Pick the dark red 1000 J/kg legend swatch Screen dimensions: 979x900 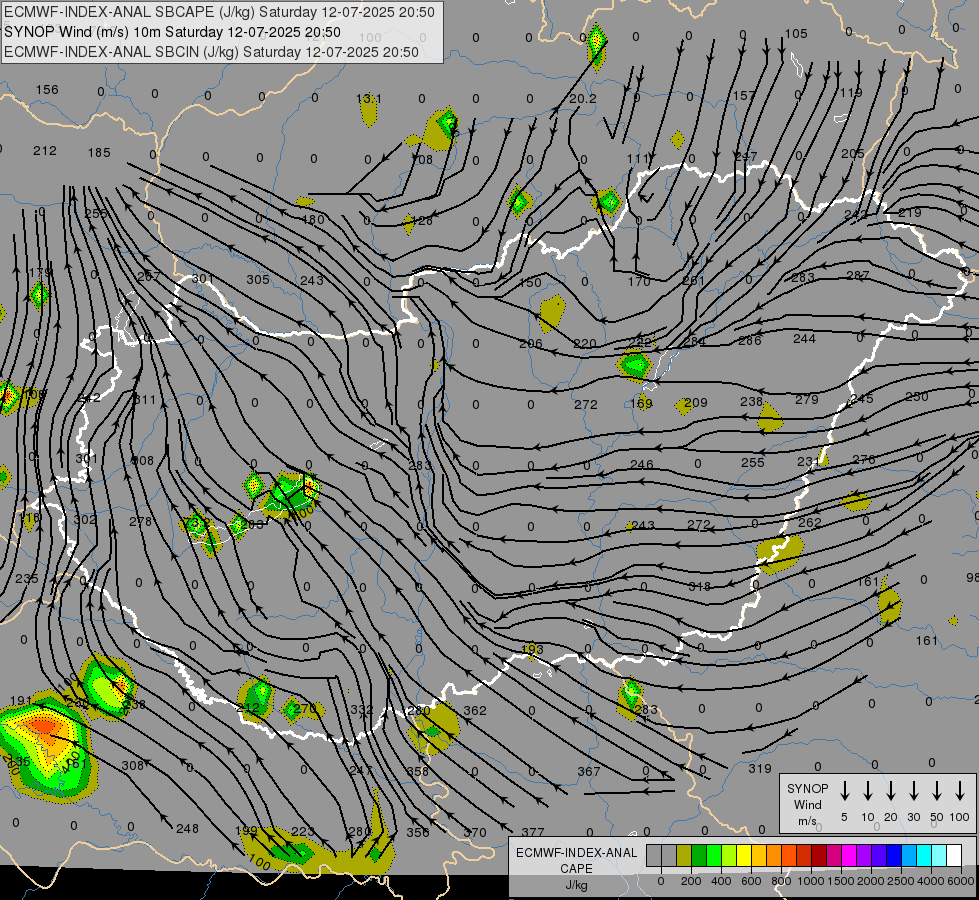click(819, 855)
